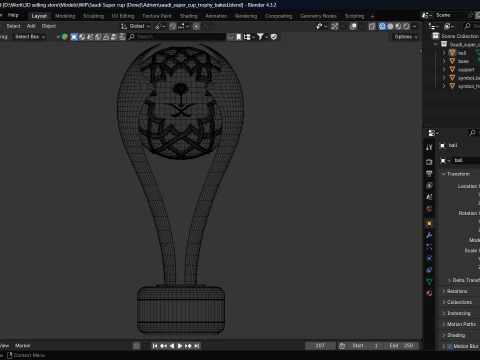
Task: Open the Object Data mesh tab
Action: pos(429,282)
